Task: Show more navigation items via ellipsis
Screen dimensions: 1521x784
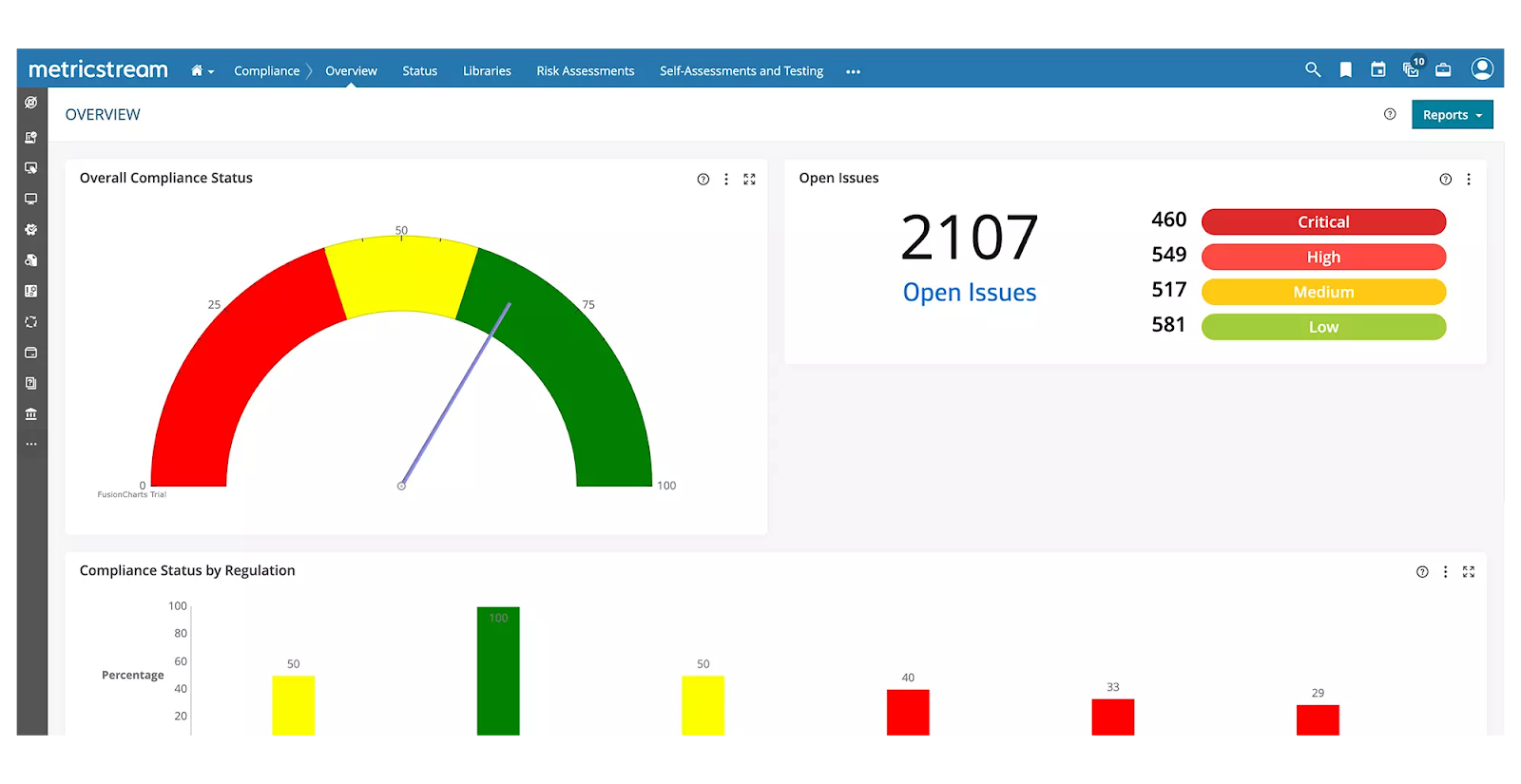Action: click(x=853, y=71)
